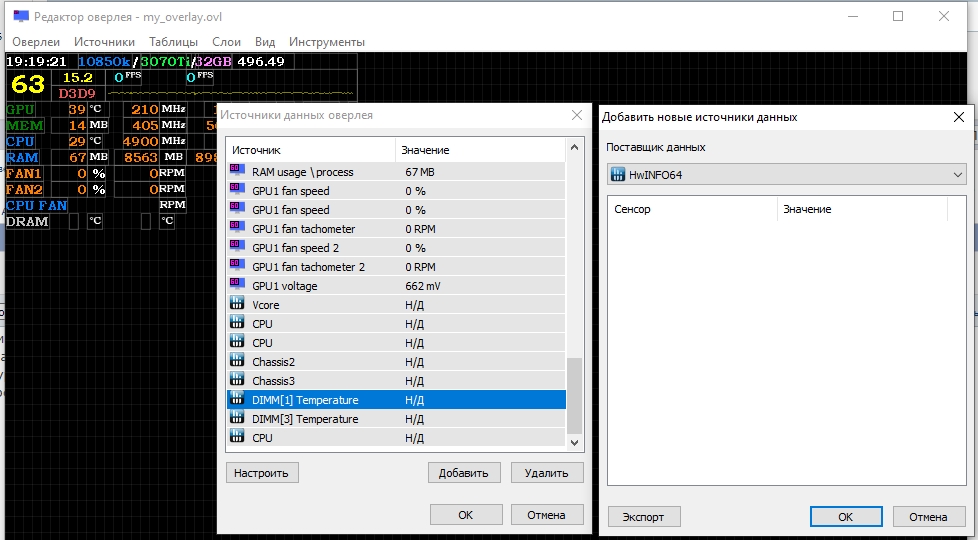Click frametime graph line in overlay
The height and width of the screenshot is (540, 978).
231,93
